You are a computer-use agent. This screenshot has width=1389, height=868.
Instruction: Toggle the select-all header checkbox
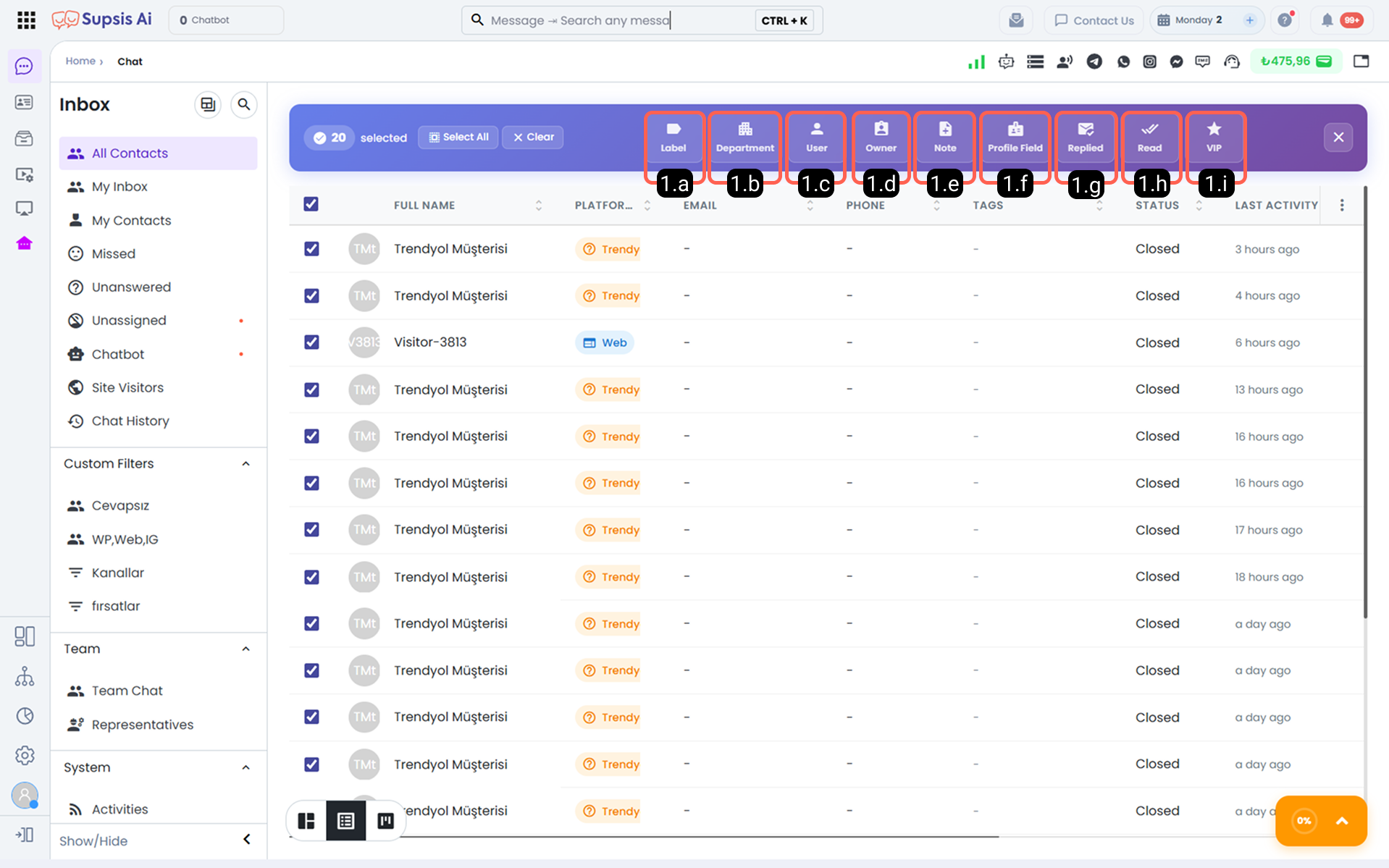coord(311,204)
